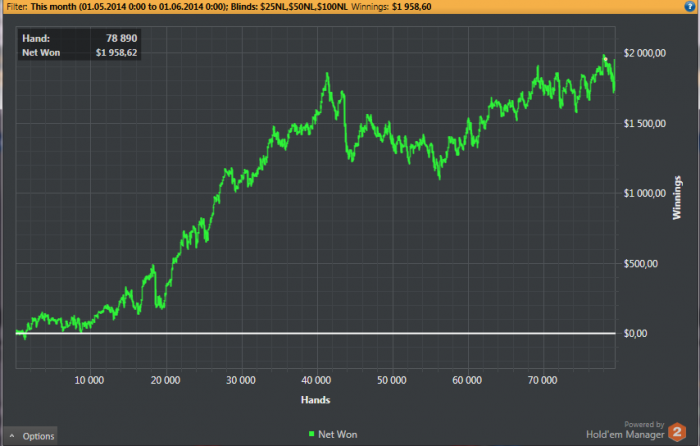This screenshot has width=700, height=446.
Task: Click the Net Won $1 958,62 tooltip value
Action: (116, 53)
